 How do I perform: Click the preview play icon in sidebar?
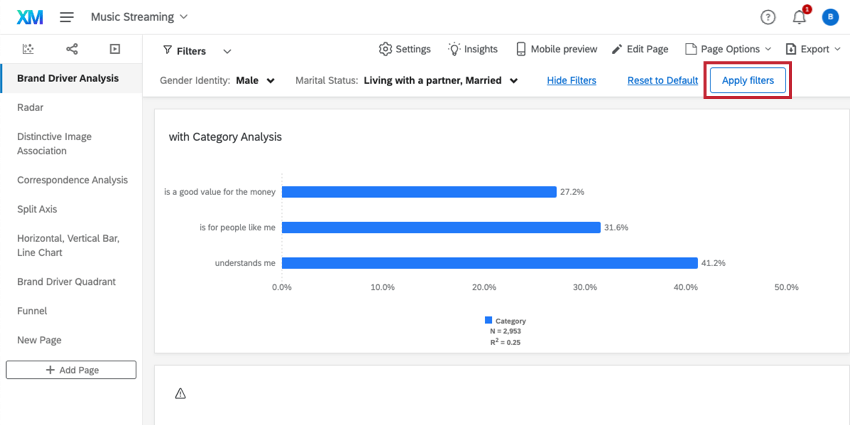click(115, 49)
